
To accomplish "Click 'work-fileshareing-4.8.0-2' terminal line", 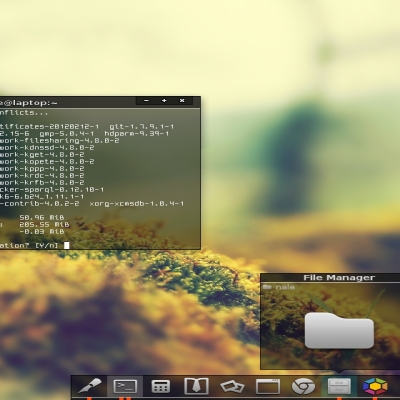I will click(60, 141).
